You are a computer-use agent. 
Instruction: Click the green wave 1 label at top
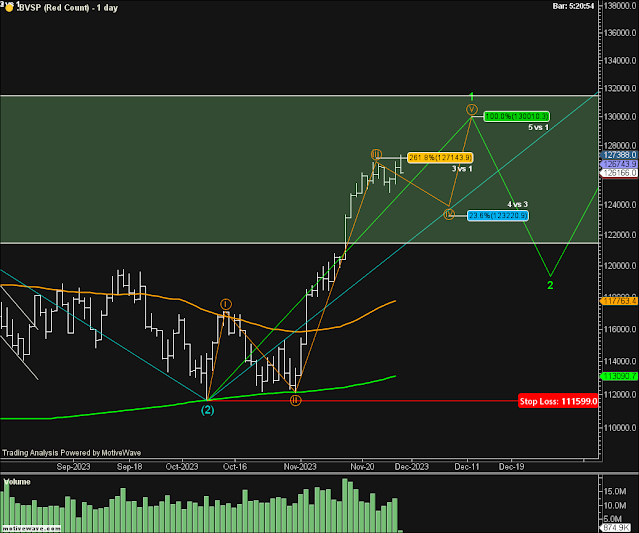472,97
